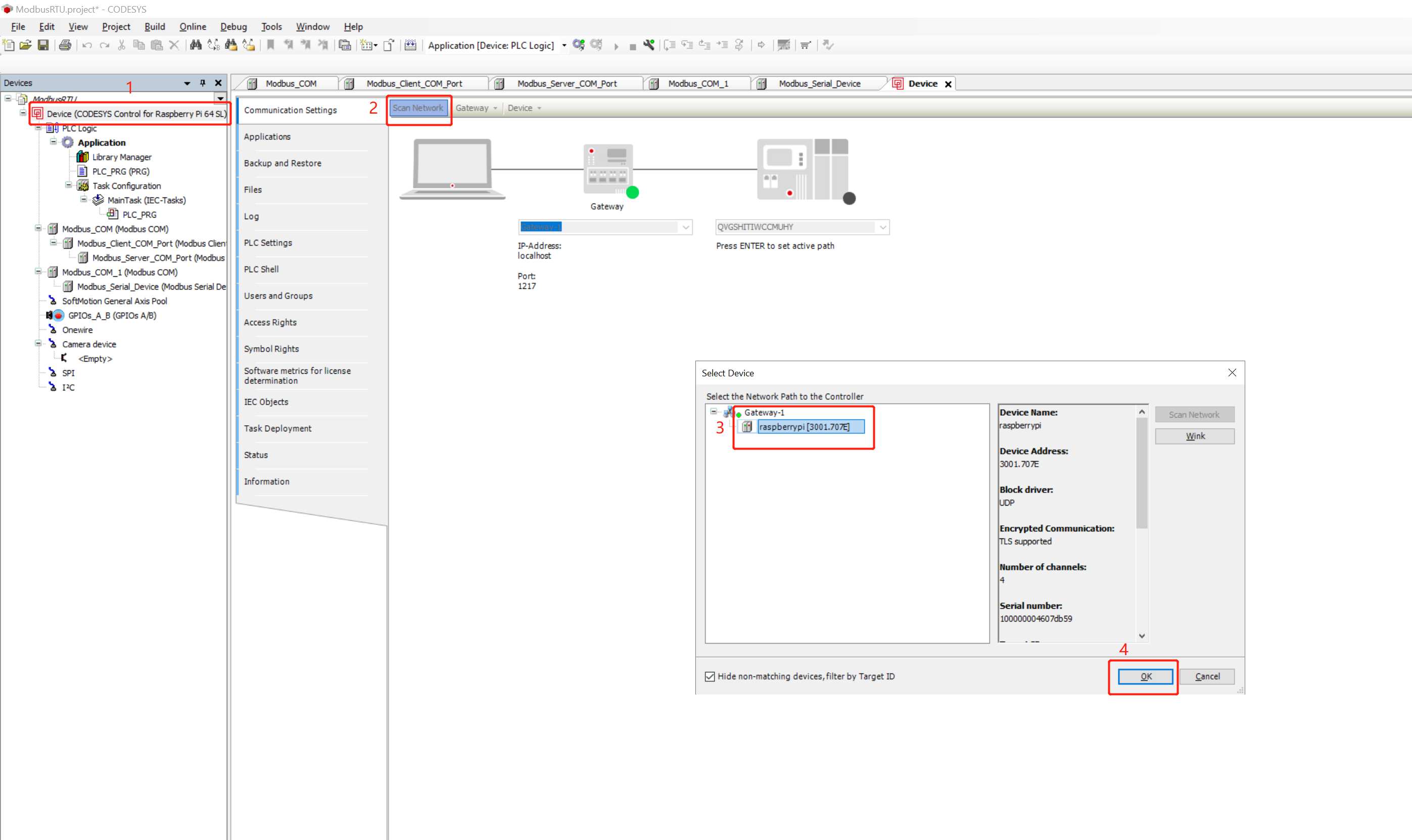Viewport: 1412px width, 840px height.
Task: Click the Copy icon in toolbar
Action: click(x=138, y=45)
